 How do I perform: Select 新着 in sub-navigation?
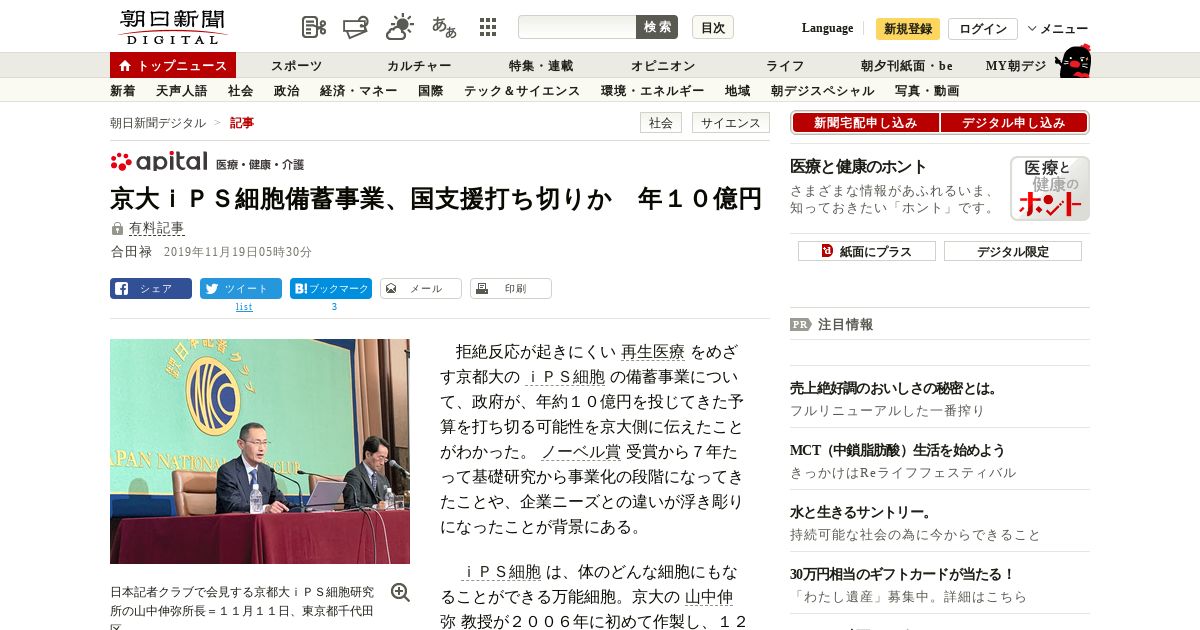[122, 91]
